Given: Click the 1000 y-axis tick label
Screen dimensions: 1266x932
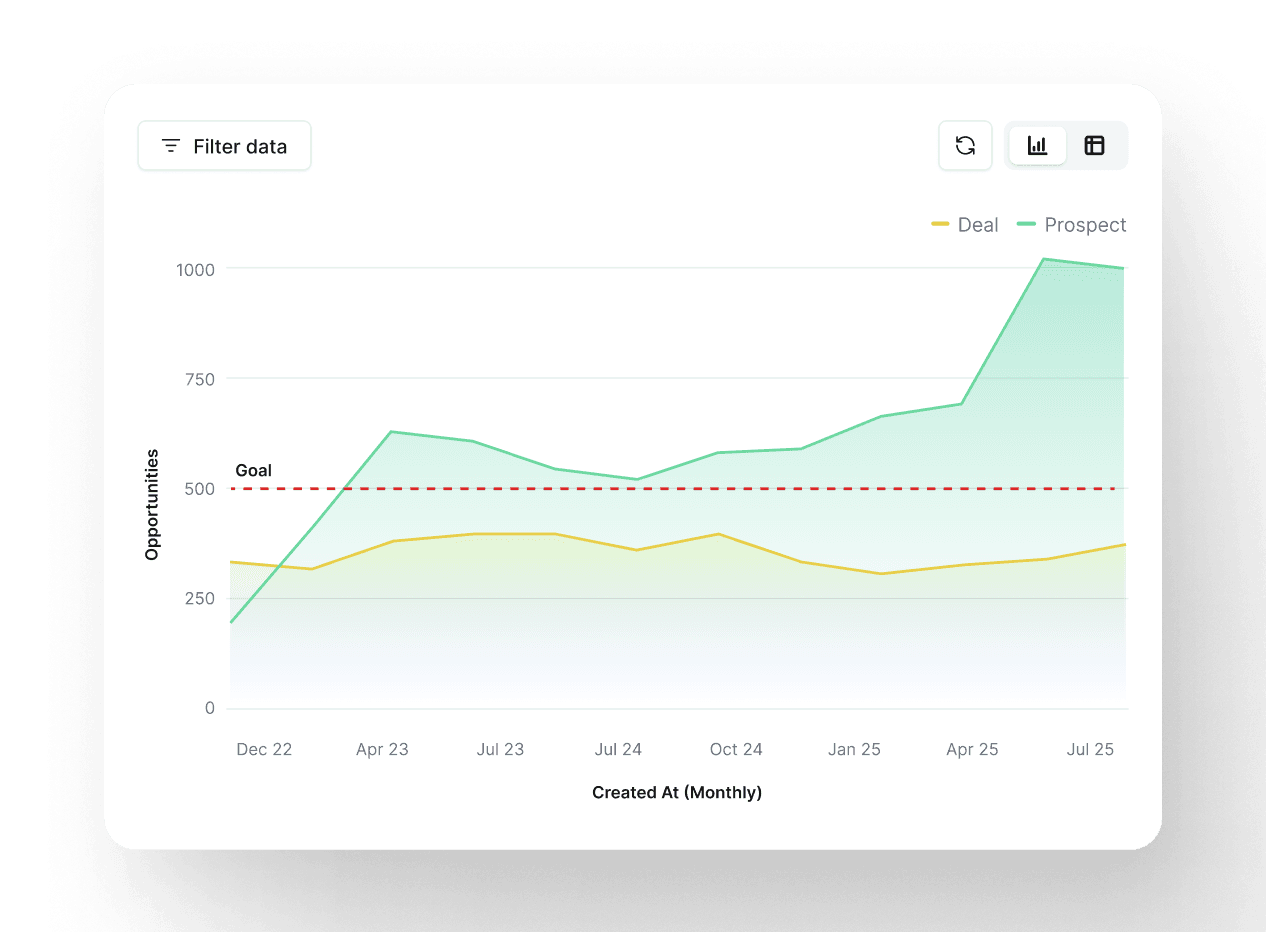Looking at the screenshot, I should tap(195, 269).
